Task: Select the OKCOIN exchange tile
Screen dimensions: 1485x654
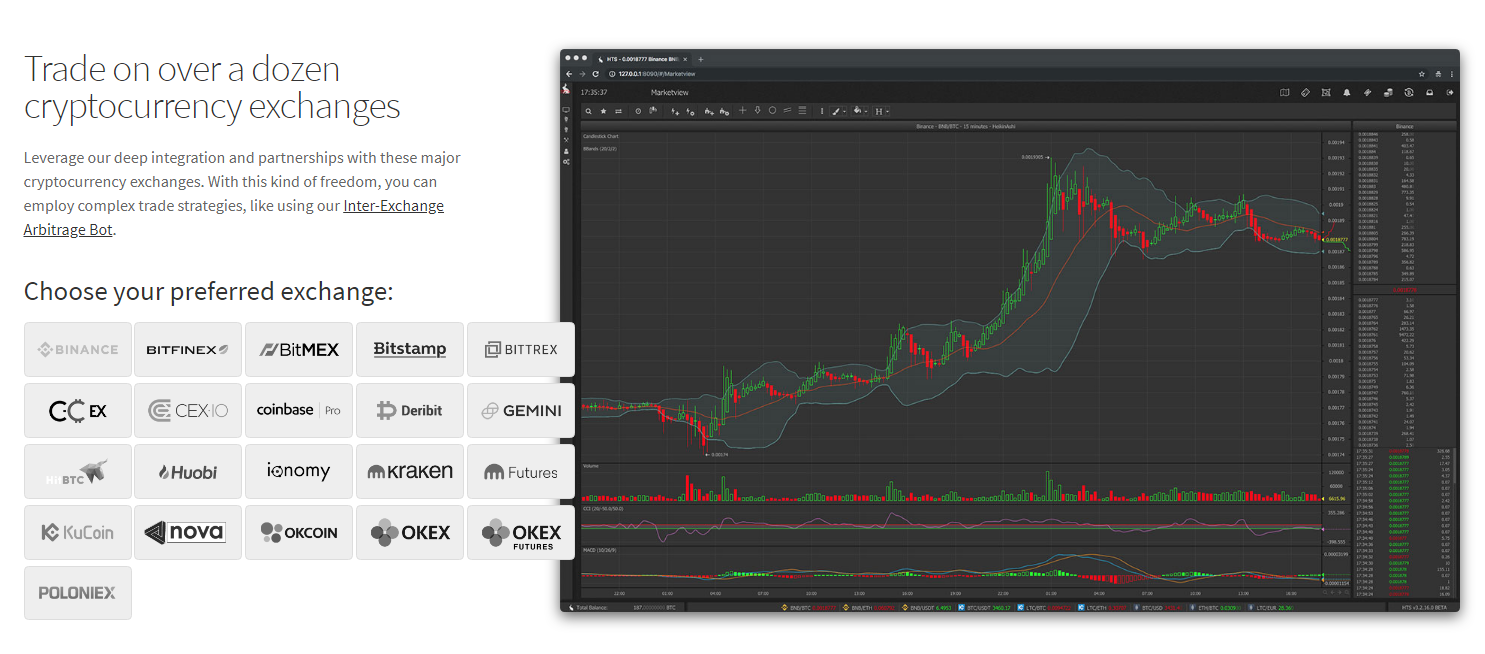Action: click(x=299, y=532)
